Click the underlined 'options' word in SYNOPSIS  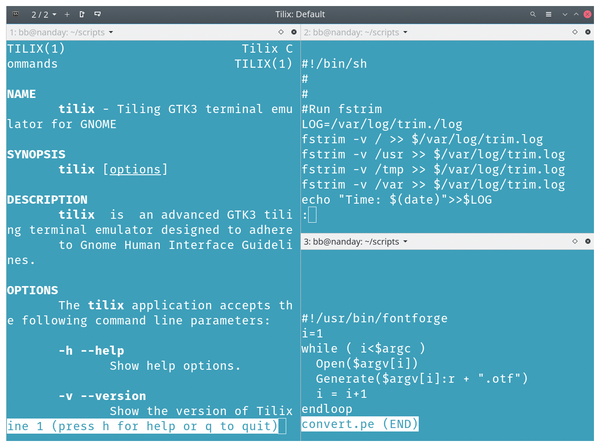pos(135,169)
